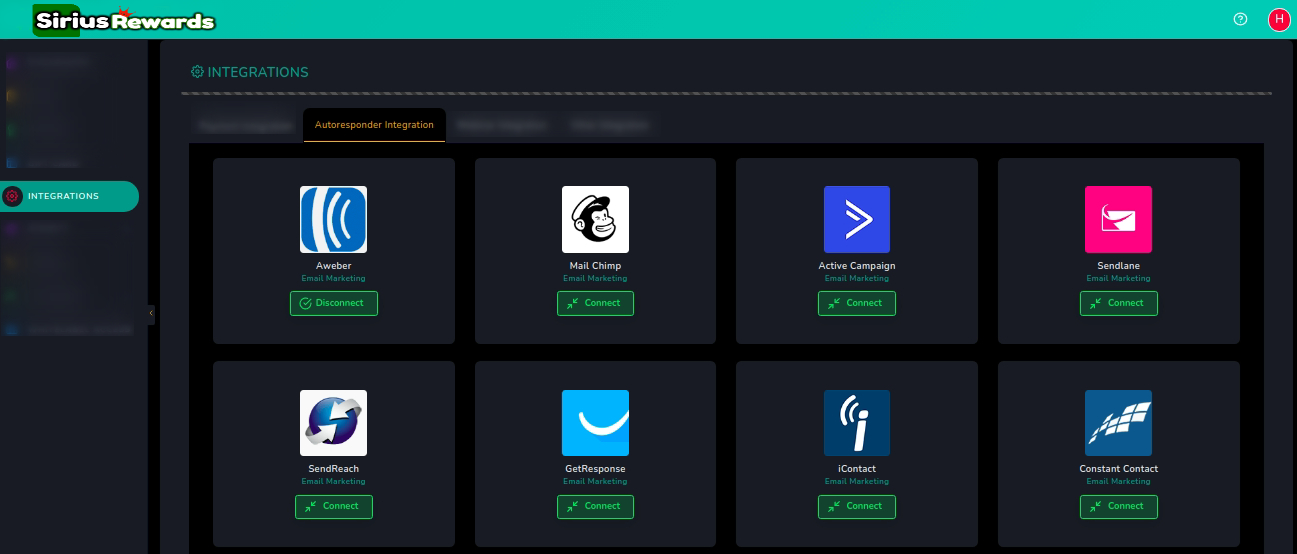
Task: Click the Sendlane name label
Action: click(x=1118, y=266)
